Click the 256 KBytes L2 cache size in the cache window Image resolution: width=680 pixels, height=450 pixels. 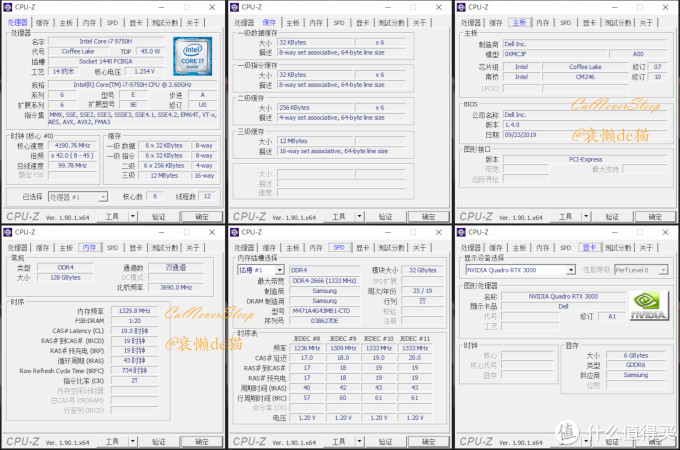315,108
